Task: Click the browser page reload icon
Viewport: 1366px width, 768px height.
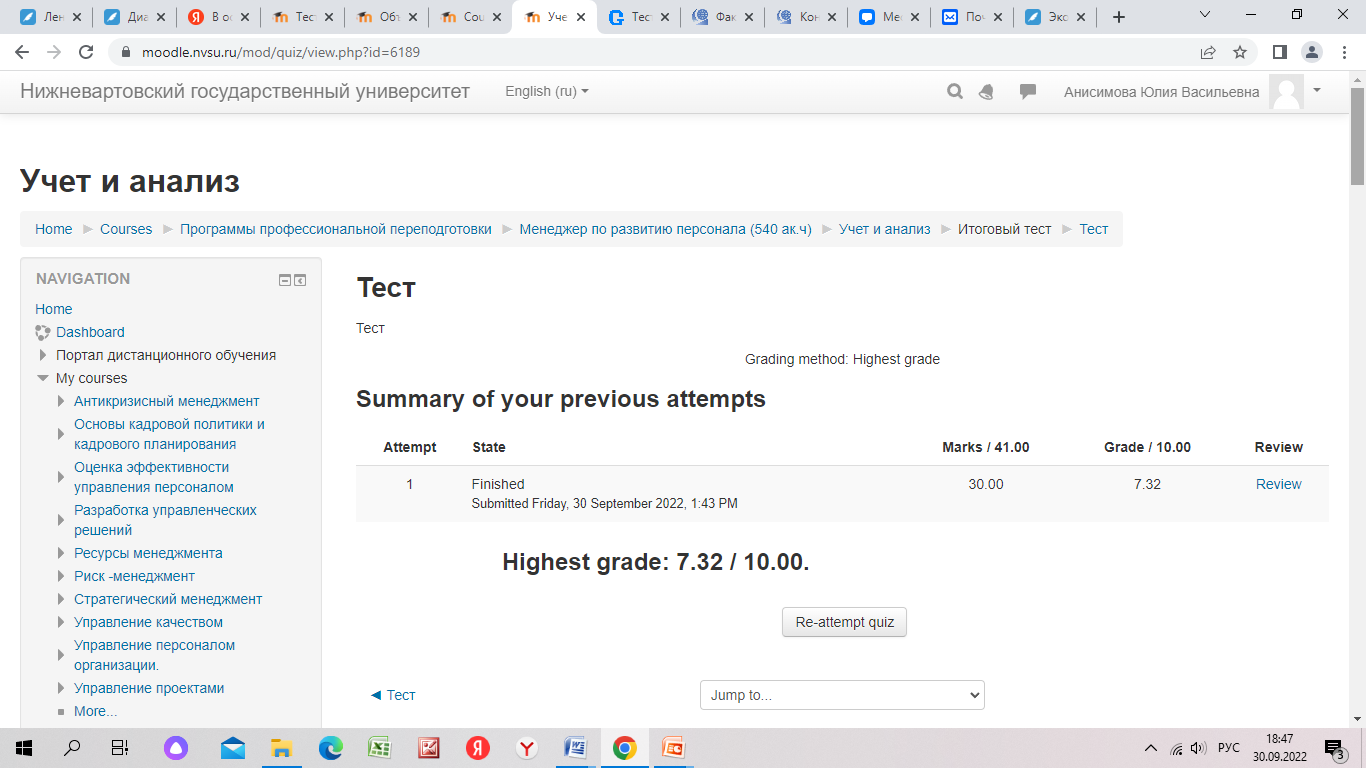Action: click(86, 52)
